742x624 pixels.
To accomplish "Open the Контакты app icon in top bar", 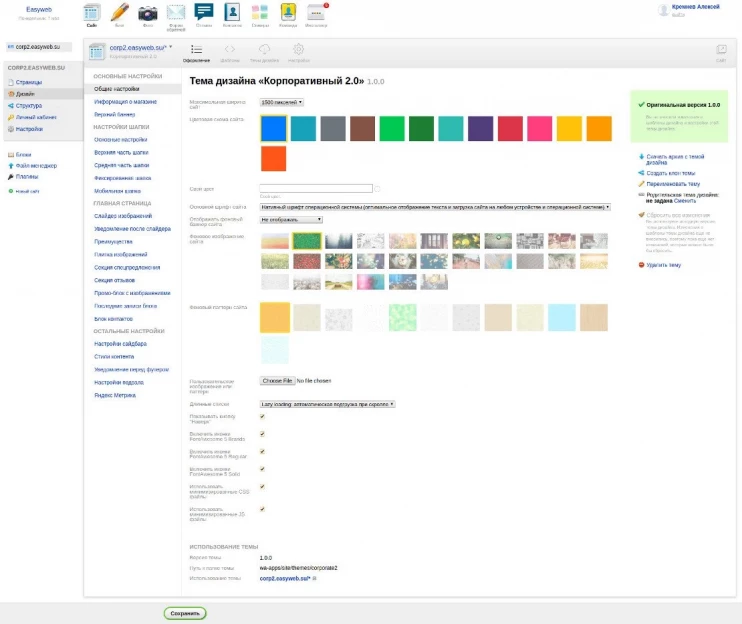I will (x=232, y=14).
